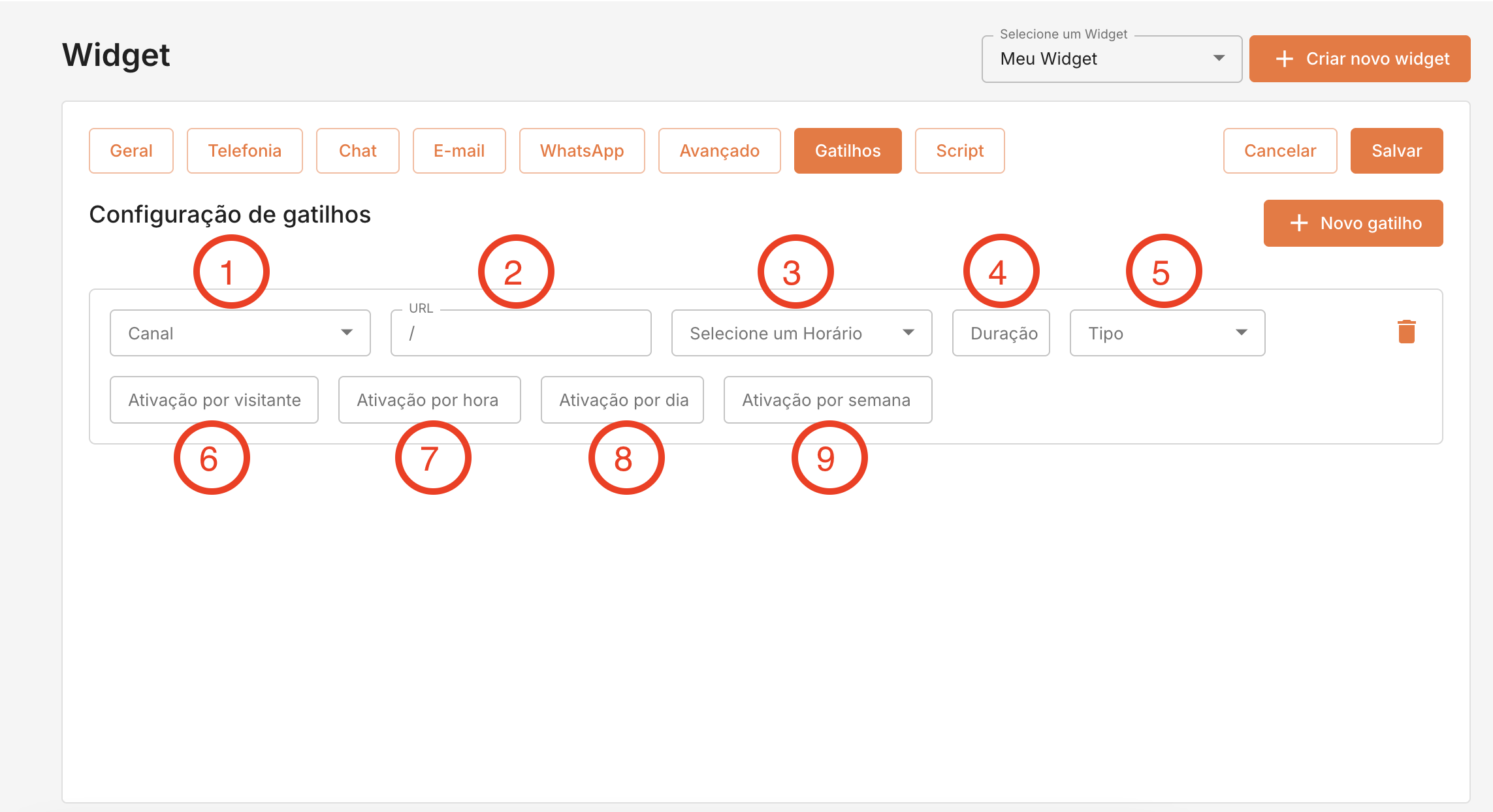This screenshot has height=812, width=1493.
Task: Open the Meu Widget selector
Action: coord(1111,59)
